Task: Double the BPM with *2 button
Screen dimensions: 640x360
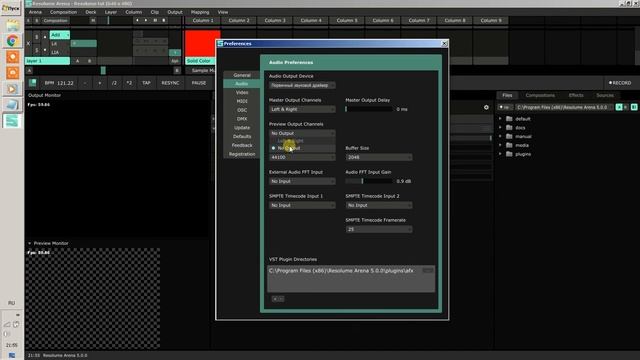Action: point(129,83)
